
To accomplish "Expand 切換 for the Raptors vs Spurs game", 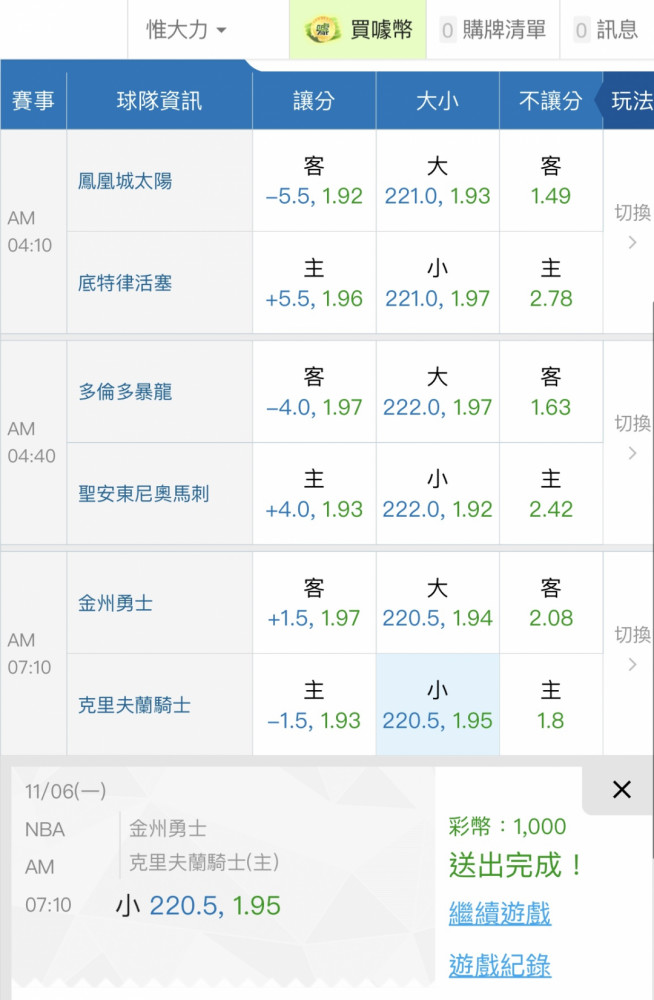I will coord(631,437).
